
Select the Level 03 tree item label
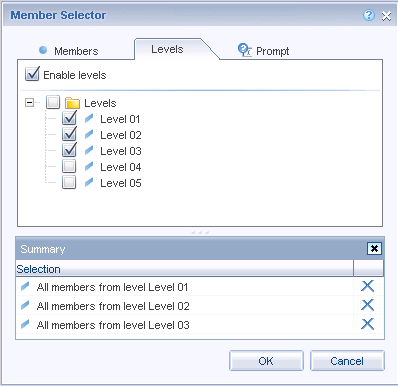point(121,151)
